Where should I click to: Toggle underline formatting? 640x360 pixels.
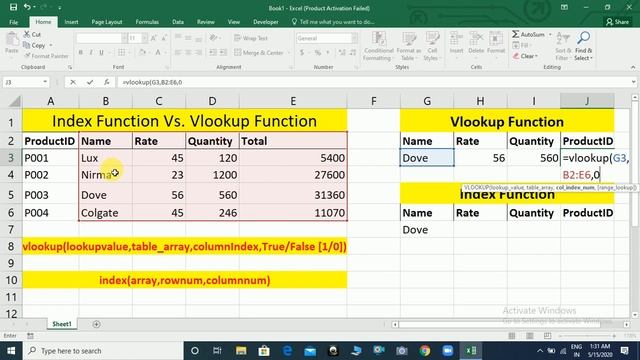tap(101, 52)
